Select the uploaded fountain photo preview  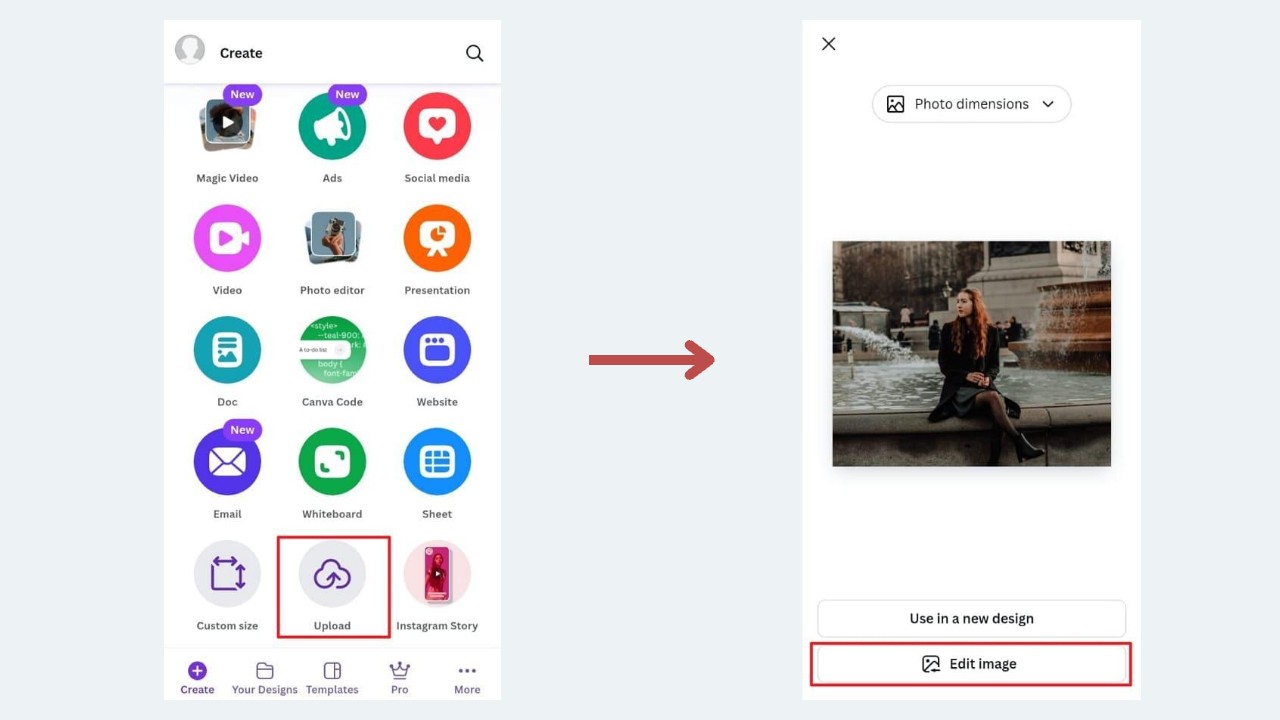(x=971, y=353)
